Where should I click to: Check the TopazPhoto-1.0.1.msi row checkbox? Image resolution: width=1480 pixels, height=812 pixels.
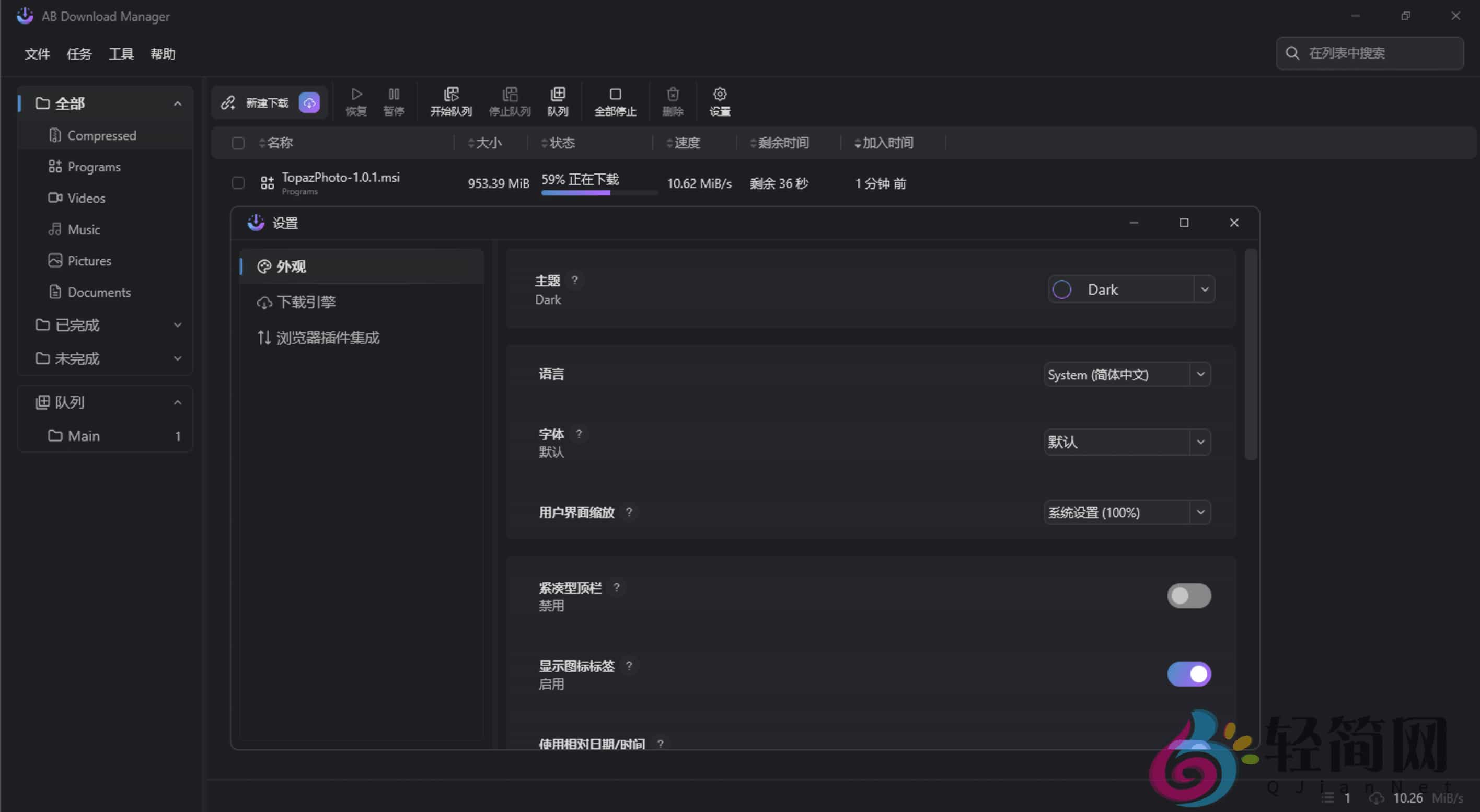(x=238, y=182)
